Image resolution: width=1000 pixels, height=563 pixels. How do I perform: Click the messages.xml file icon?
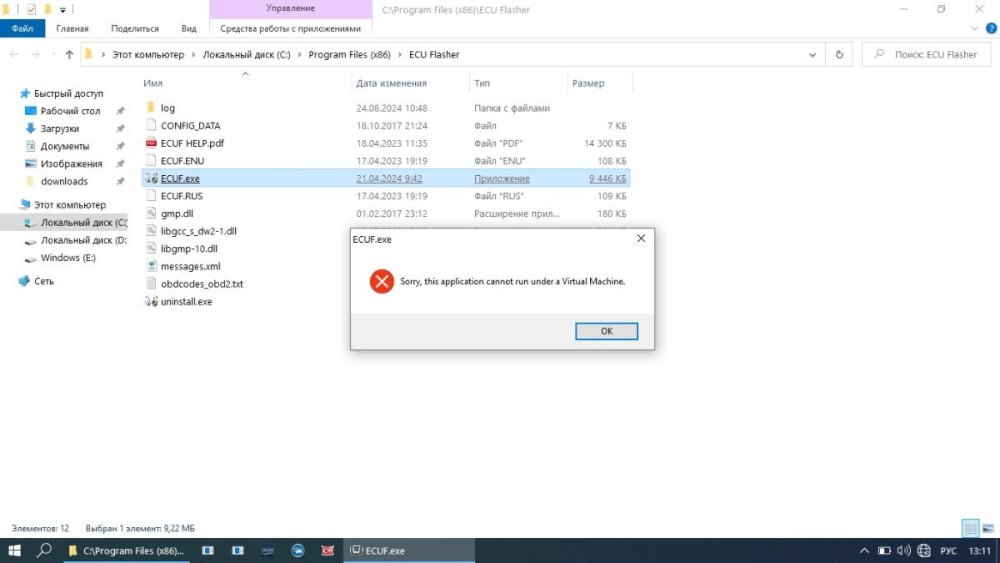pyautogui.click(x=151, y=266)
